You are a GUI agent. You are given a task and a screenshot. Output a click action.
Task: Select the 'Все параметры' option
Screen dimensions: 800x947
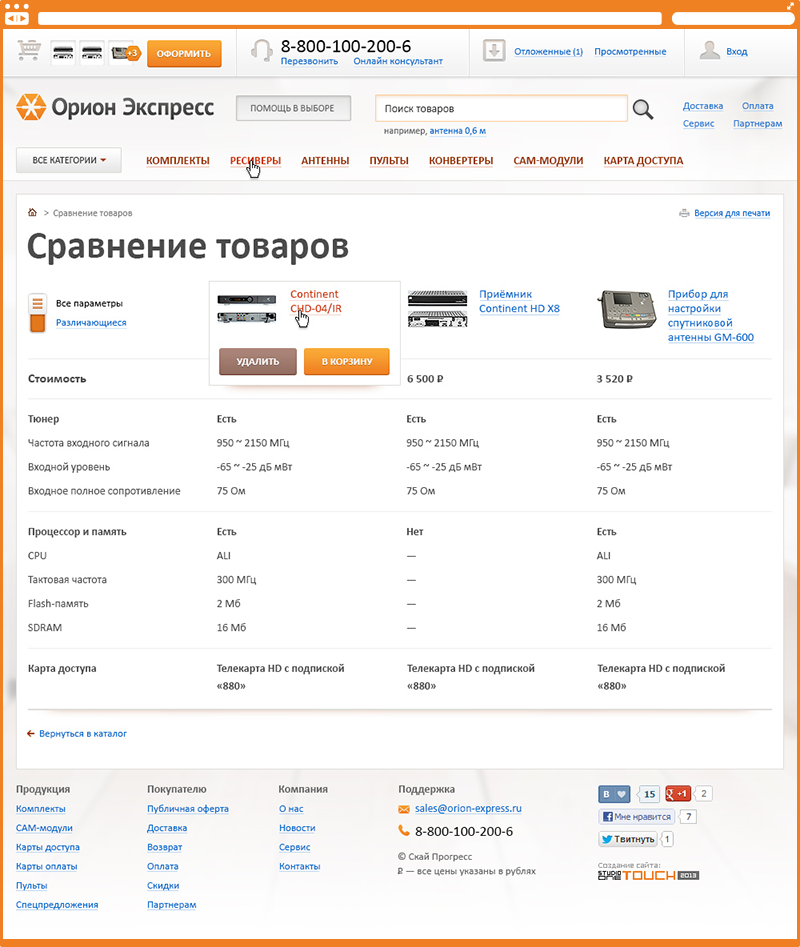pos(89,303)
